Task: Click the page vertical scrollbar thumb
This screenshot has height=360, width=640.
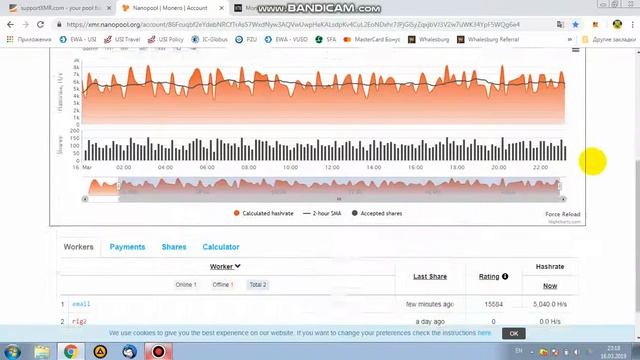Action: [637, 237]
